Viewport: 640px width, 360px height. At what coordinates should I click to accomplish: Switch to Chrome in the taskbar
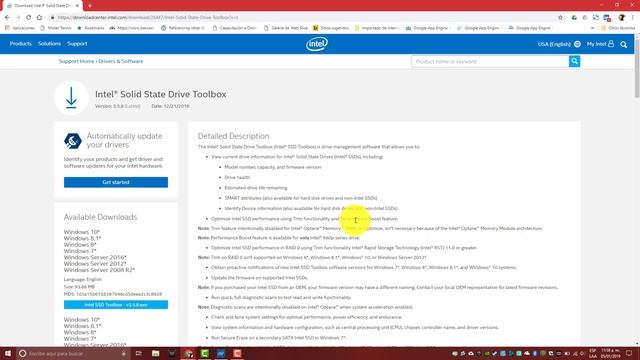click(188, 353)
